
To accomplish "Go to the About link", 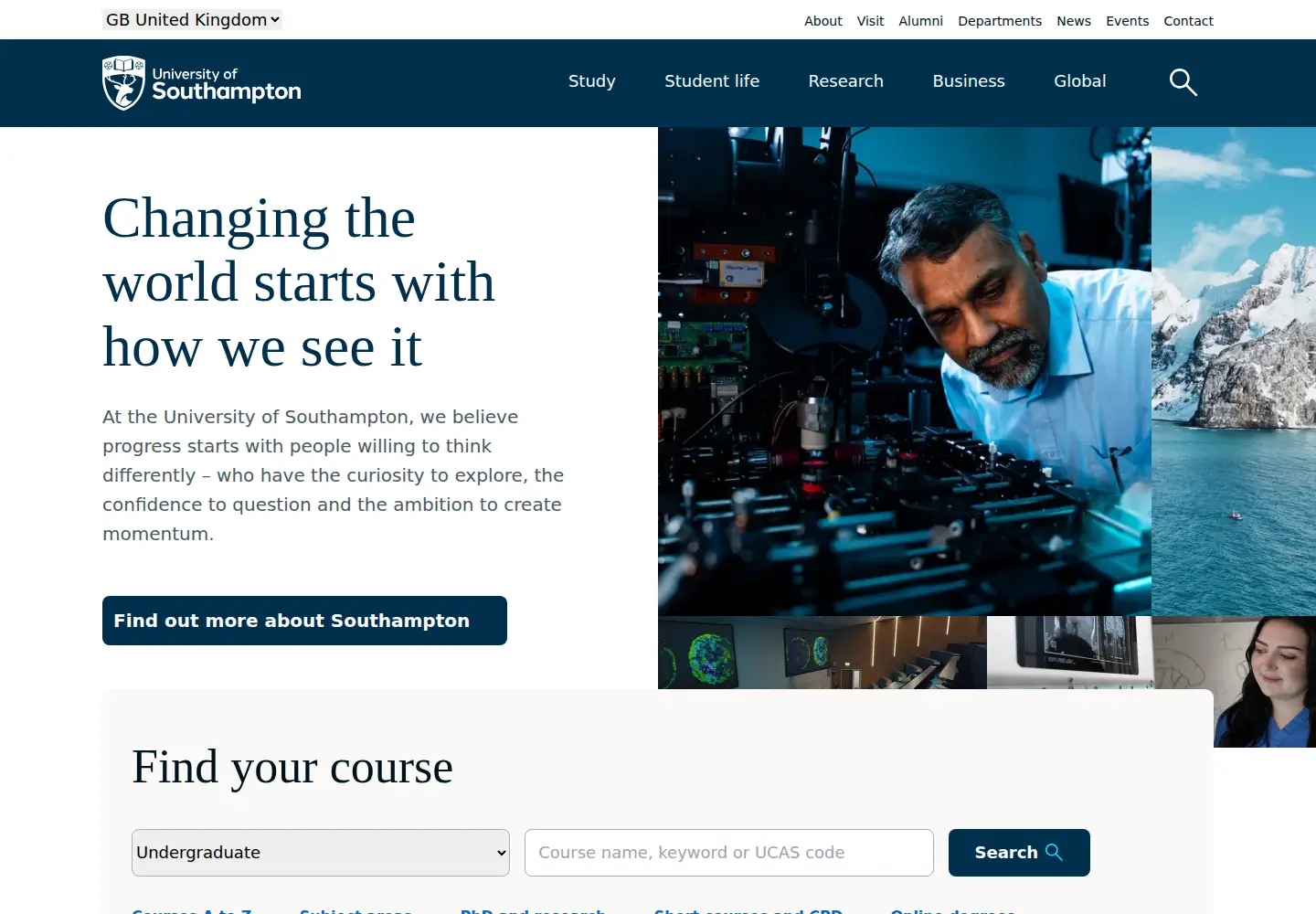I will click(823, 21).
